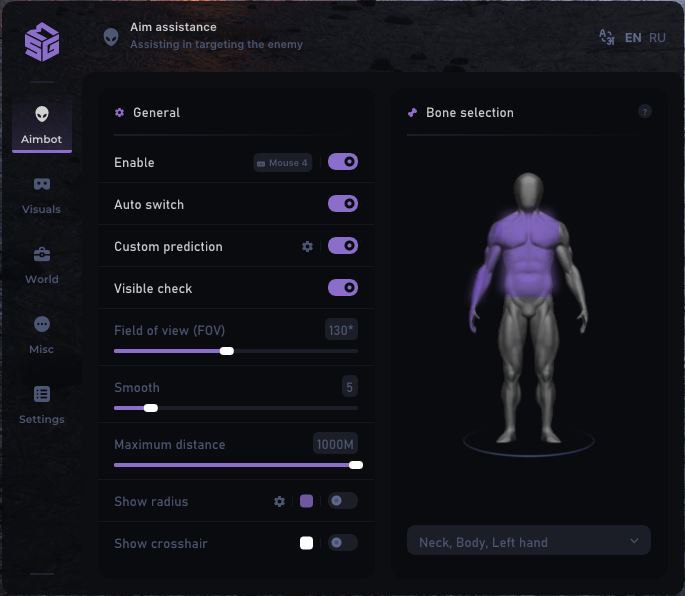This screenshot has width=685, height=596.
Task: Click the Bone selection help icon
Action: click(645, 112)
